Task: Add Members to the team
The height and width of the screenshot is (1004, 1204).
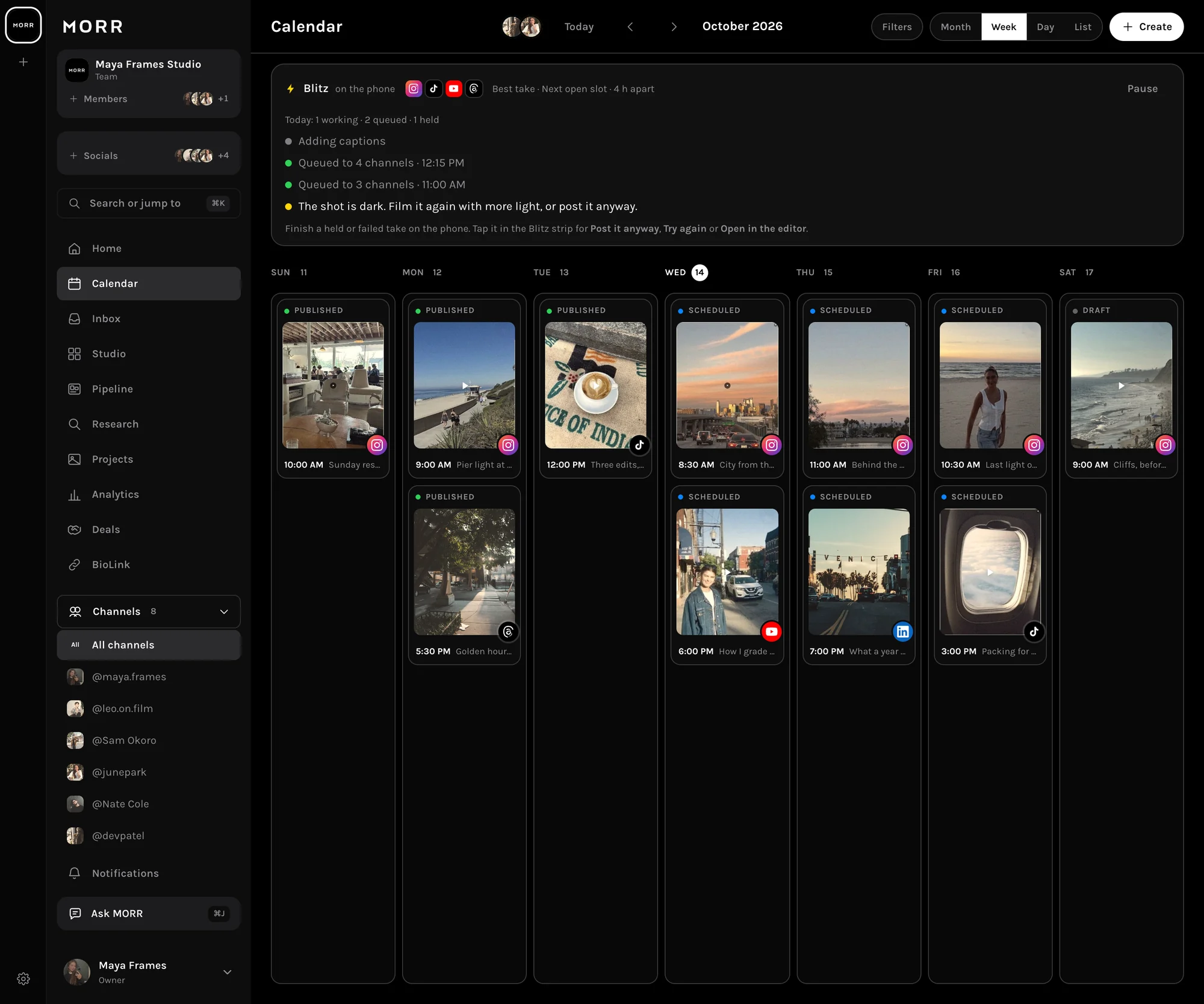Action: pyautogui.click(x=99, y=99)
